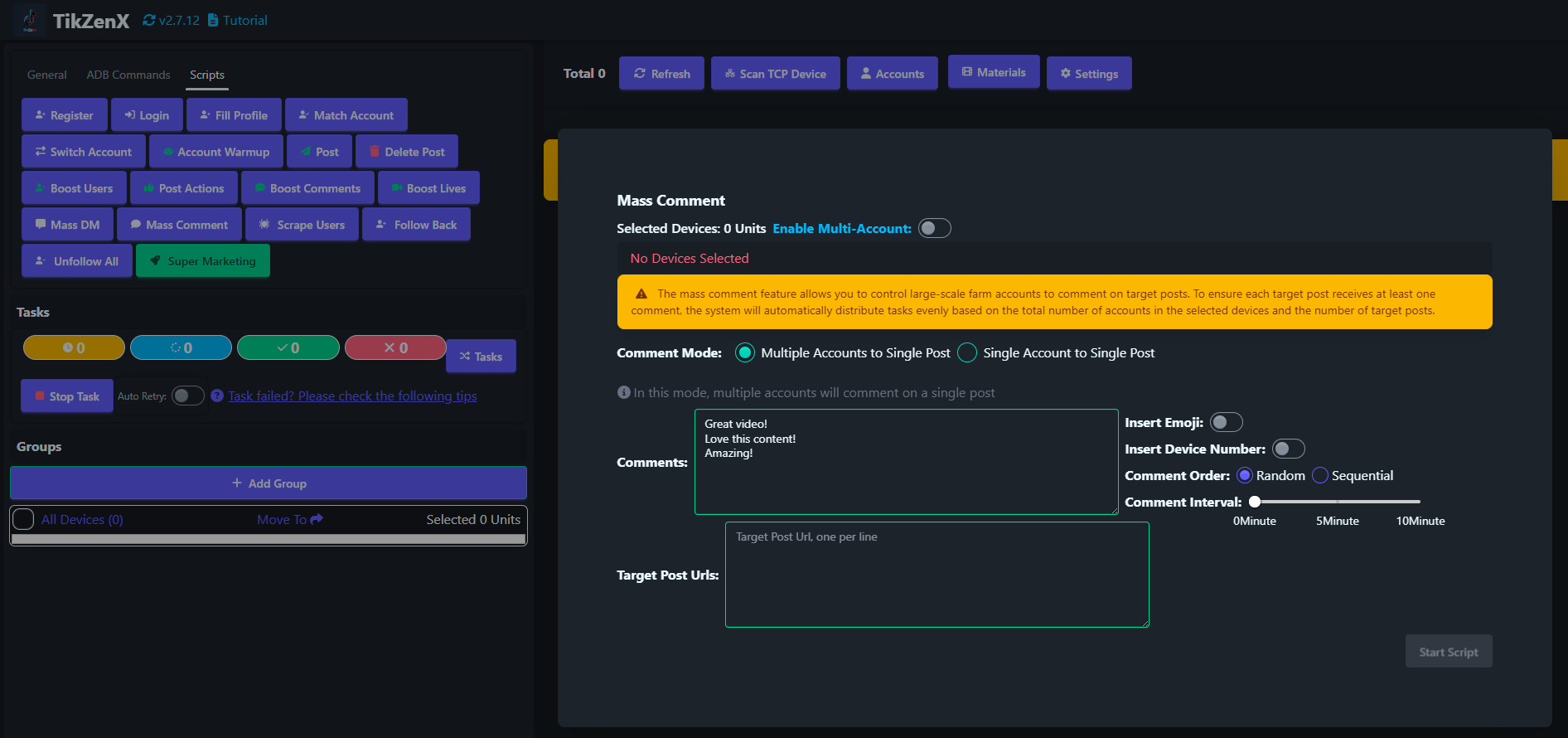Open the Fill Profile script
This screenshot has width=1568, height=738.
pyautogui.click(x=234, y=115)
